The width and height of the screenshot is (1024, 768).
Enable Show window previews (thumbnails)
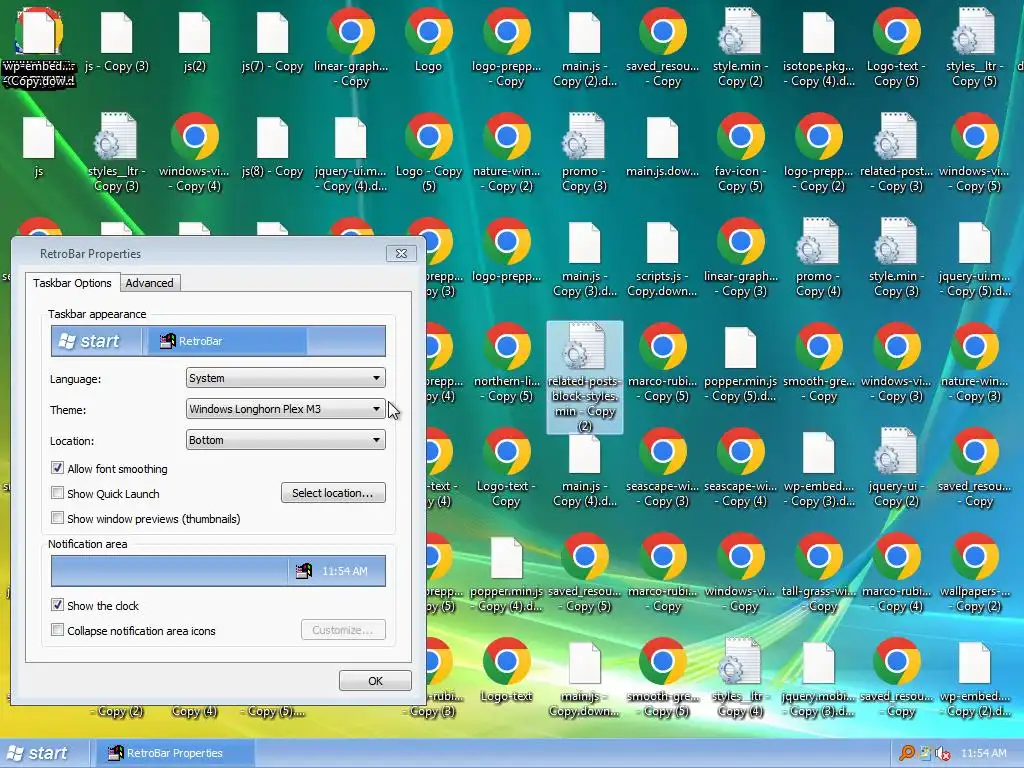tap(57, 518)
